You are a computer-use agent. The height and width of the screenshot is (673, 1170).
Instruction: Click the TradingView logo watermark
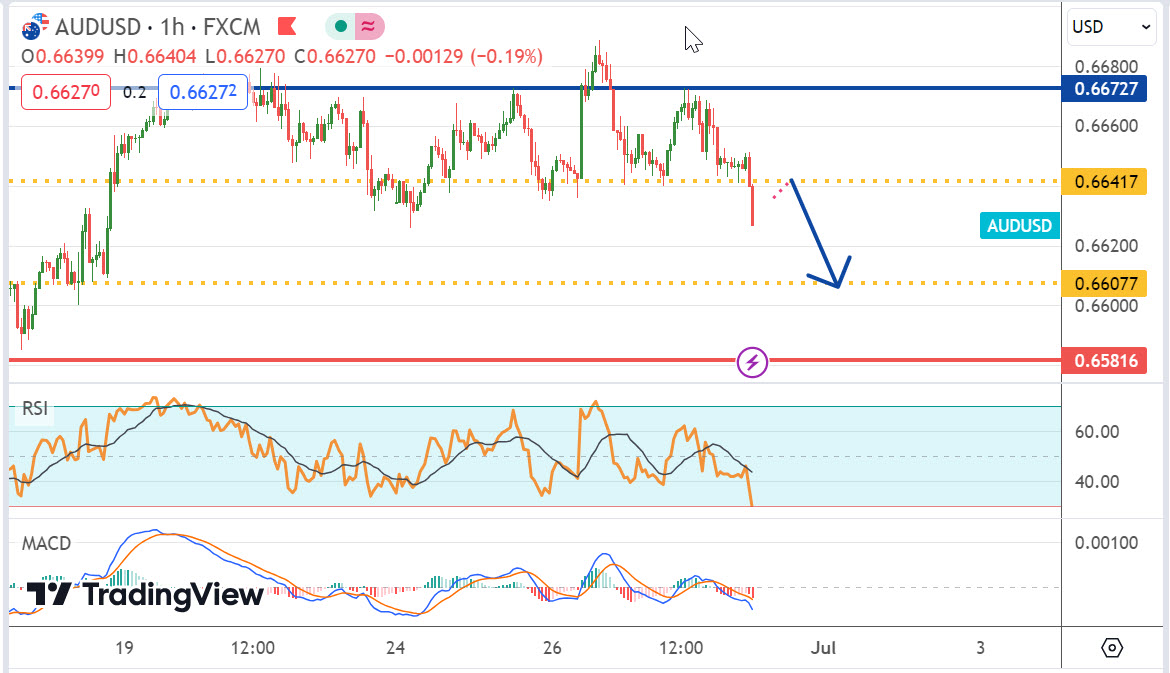pos(145,595)
